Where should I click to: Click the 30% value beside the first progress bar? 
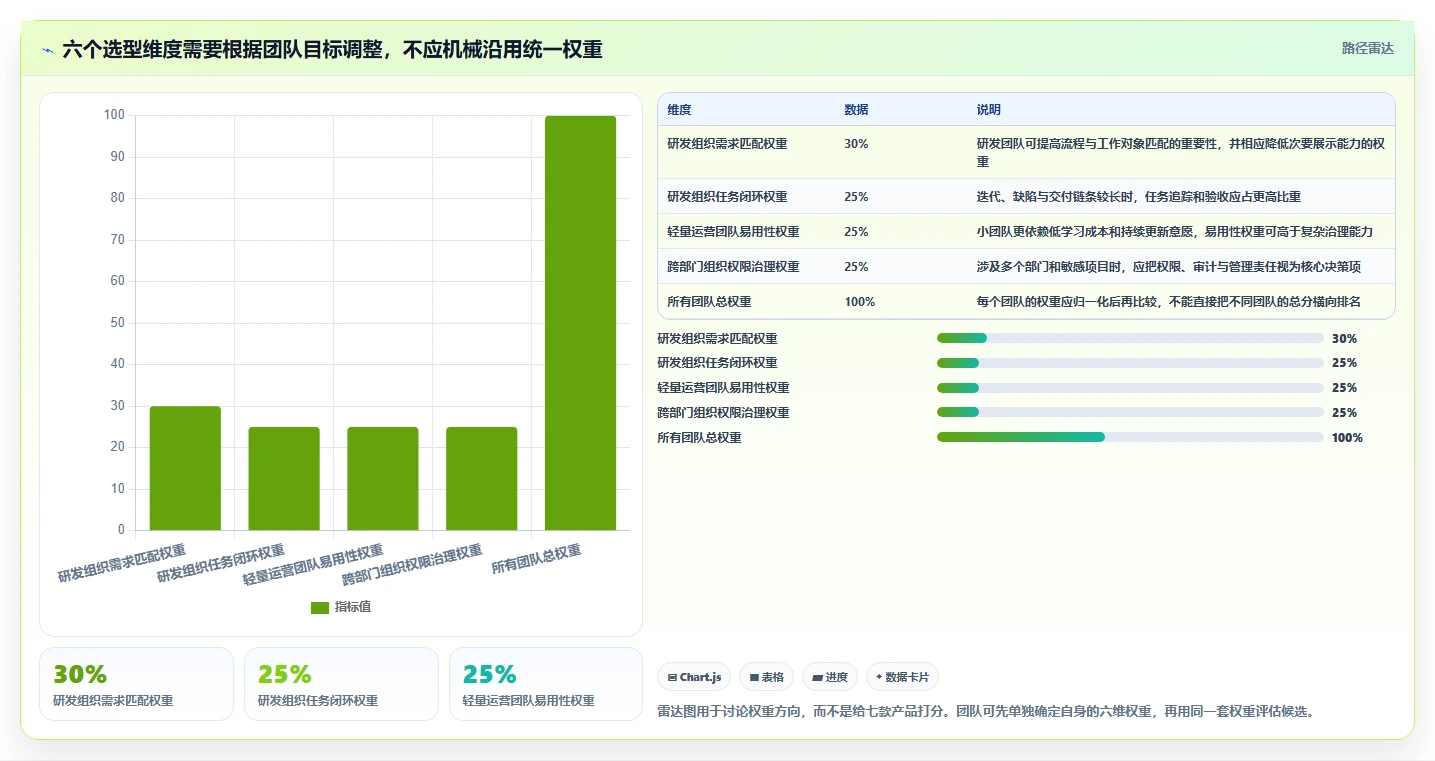(x=1344, y=339)
